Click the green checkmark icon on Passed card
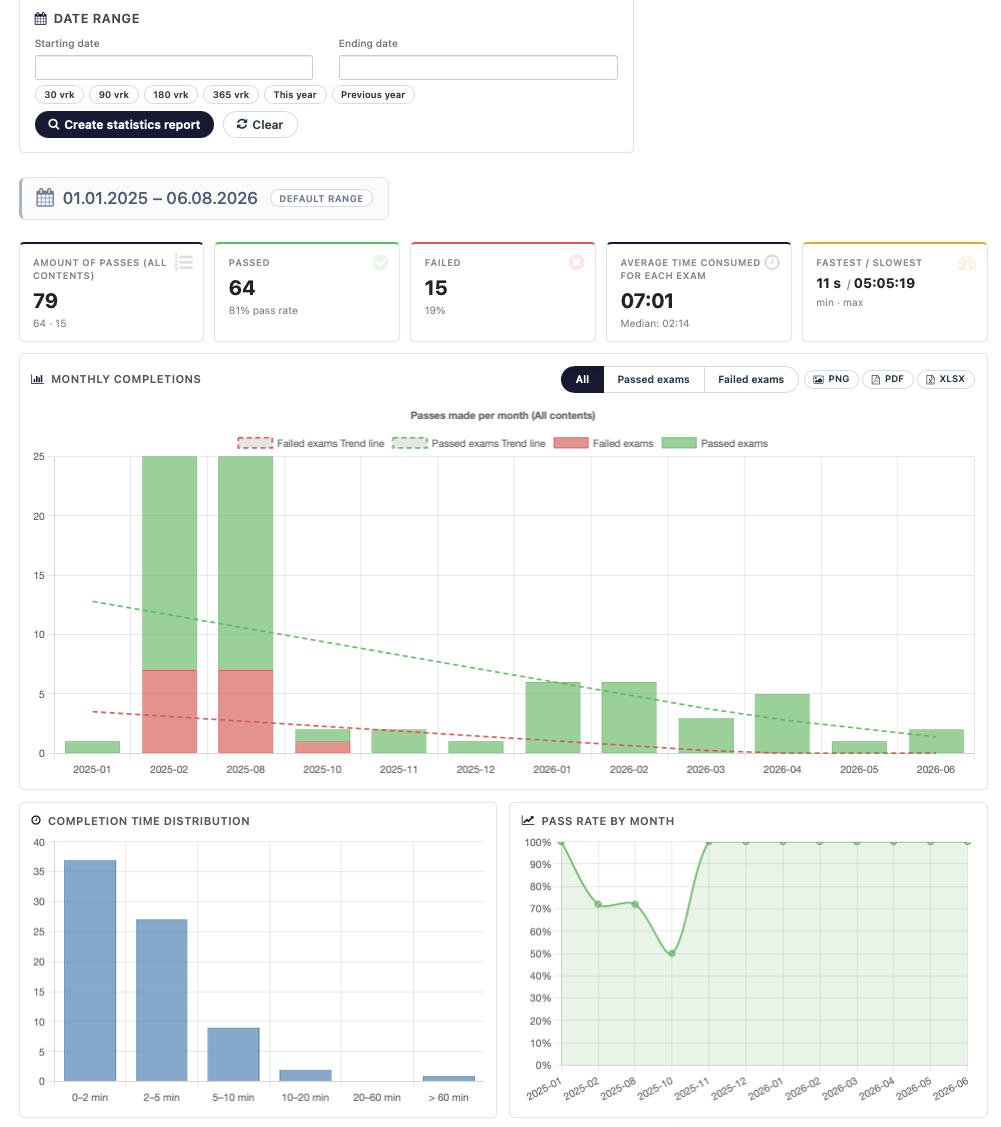This screenshot has height=1127, width=1001. 381,262
